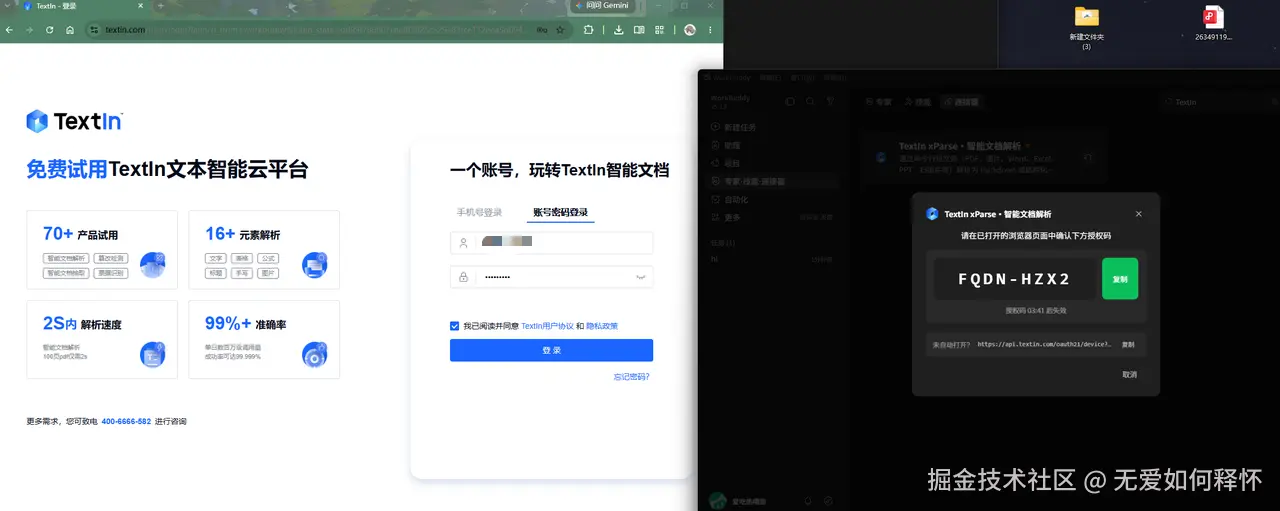
Task: Click the account username input field
Action: [551, 242]
